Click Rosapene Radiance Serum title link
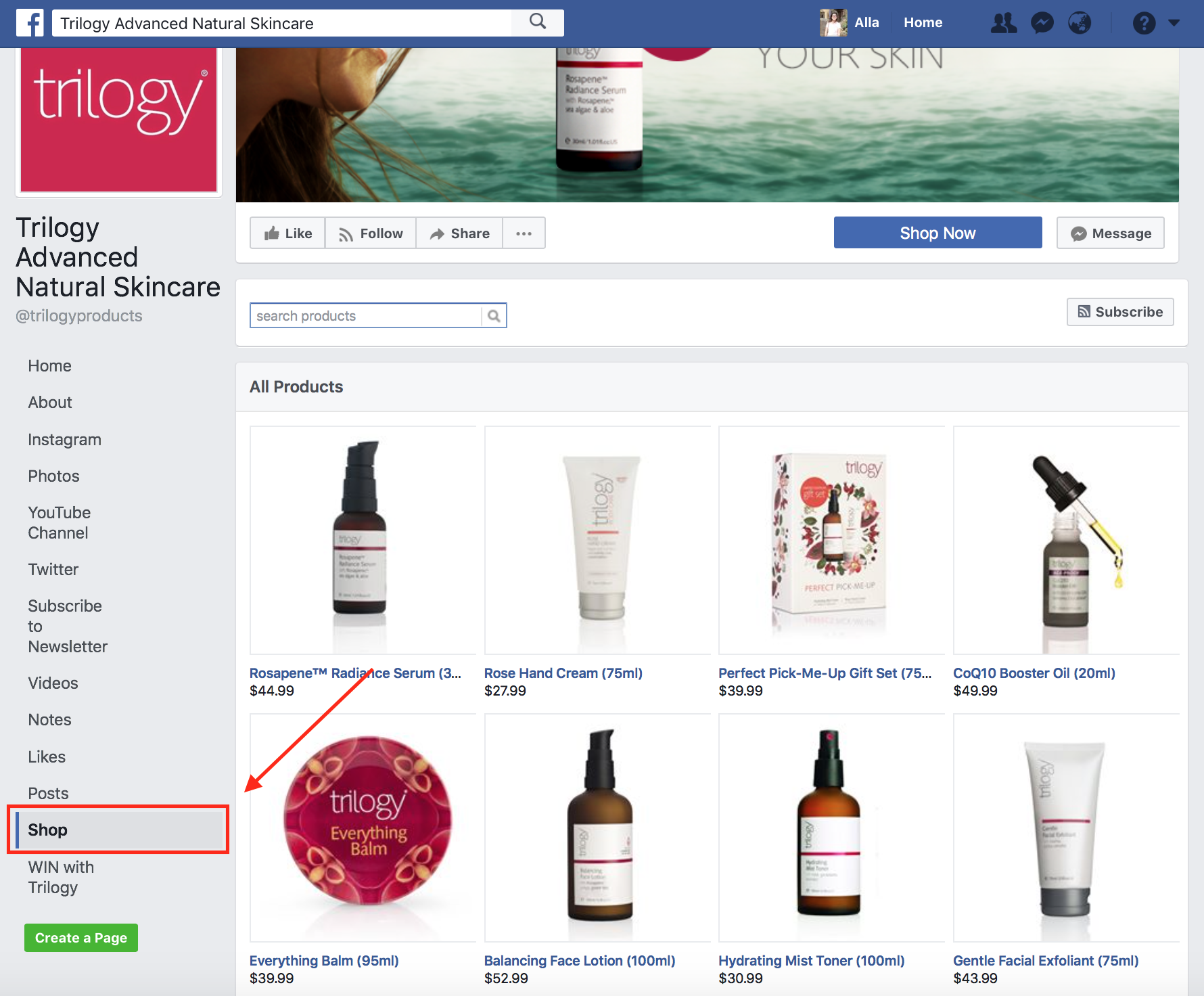The image size is (1204, 996). (355, 673)
